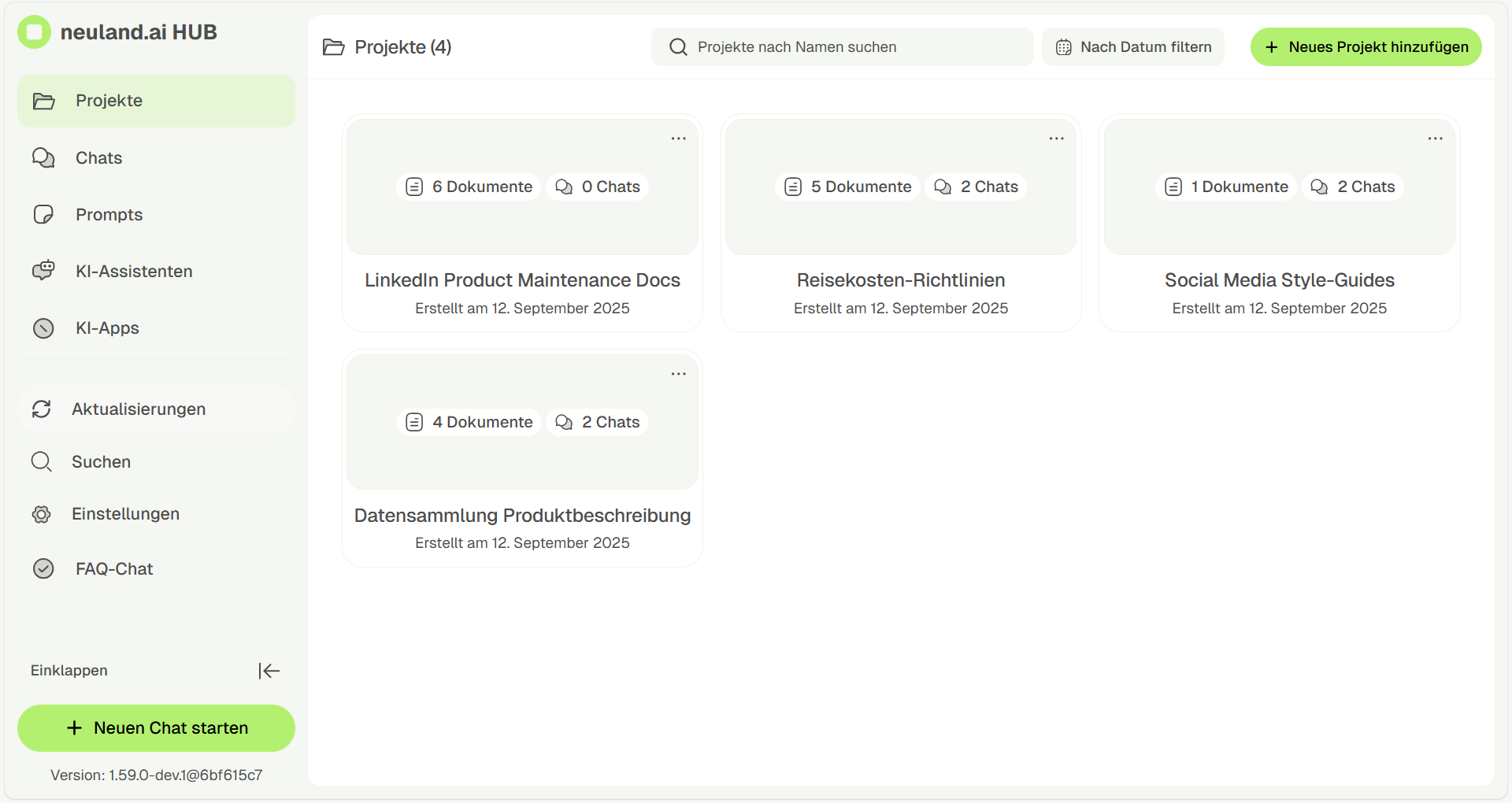Open three-dot menu on LinkedIn Product Maintenance Docs
Screen dimensions: 1512x803
[x=678, y=139]
